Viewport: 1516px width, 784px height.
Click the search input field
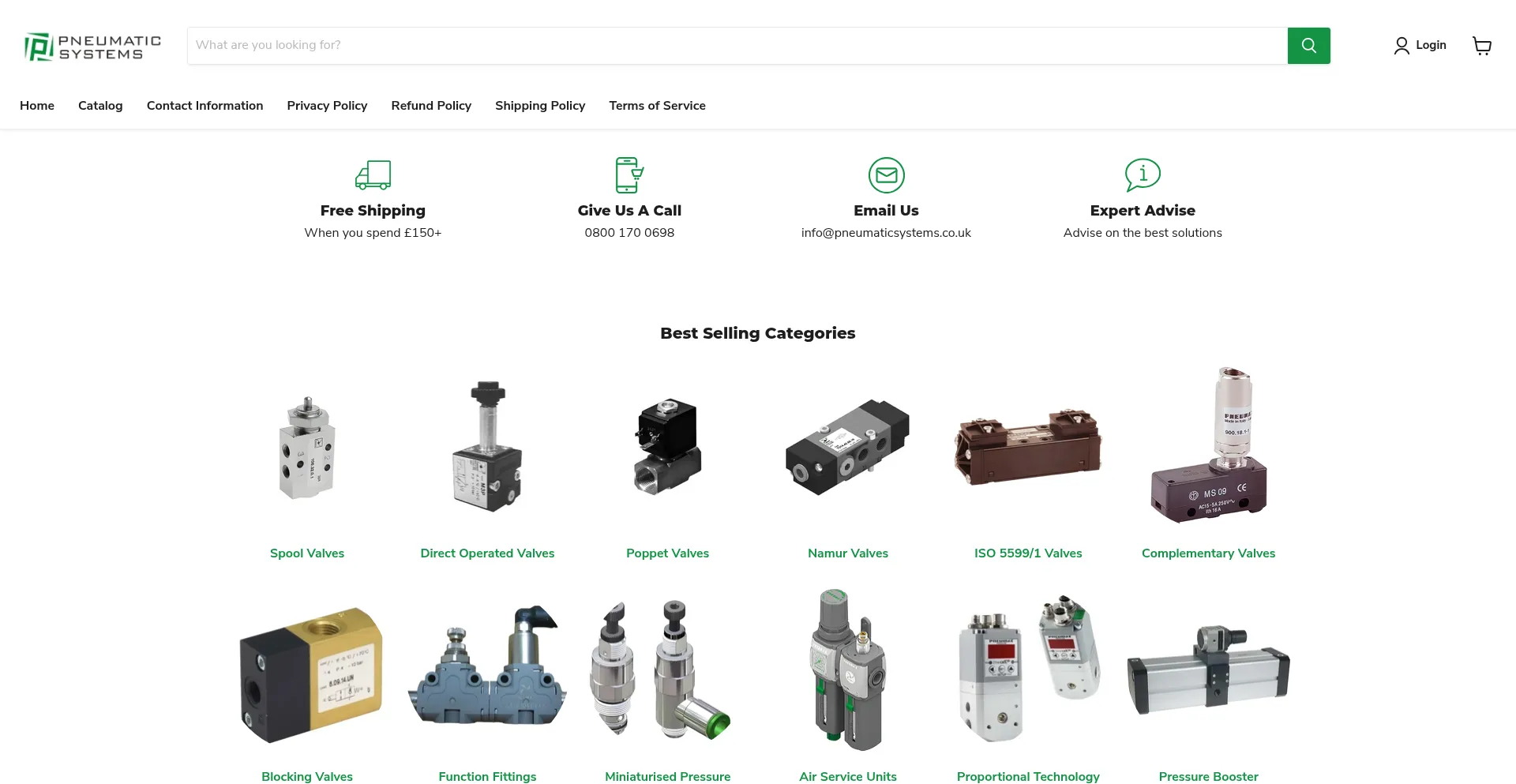click(x=737, y=46)
